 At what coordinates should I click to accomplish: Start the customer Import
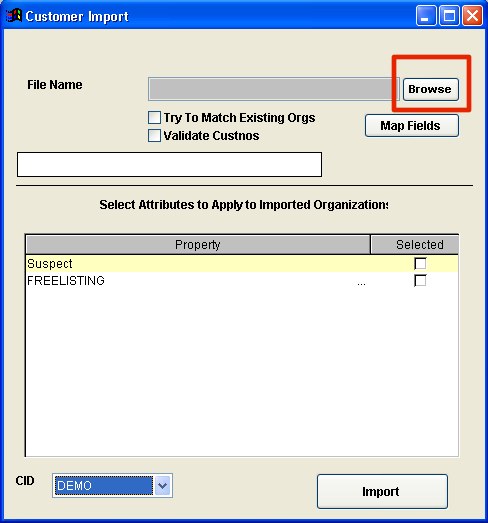(x=382, y=491)
